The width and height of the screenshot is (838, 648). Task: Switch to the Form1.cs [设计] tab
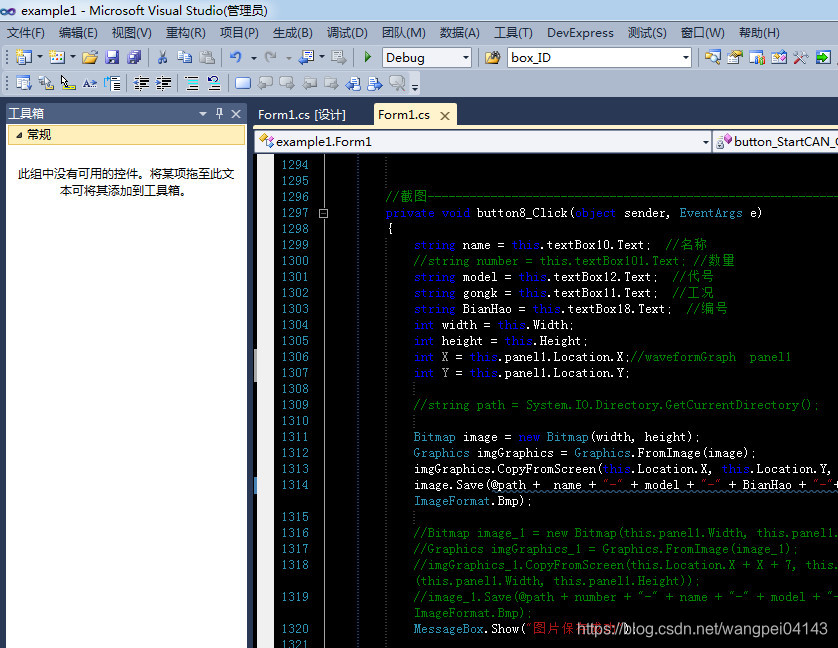[x=301, y=115]
